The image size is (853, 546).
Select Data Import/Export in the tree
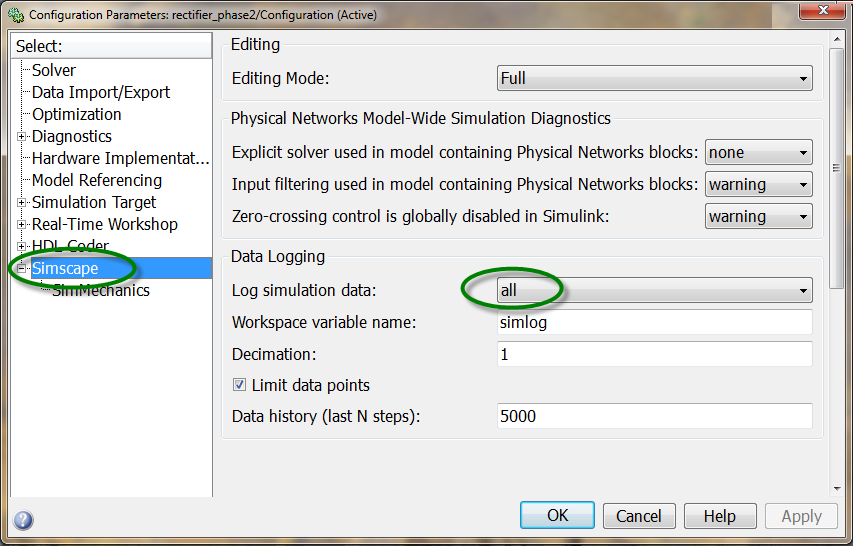100,92
